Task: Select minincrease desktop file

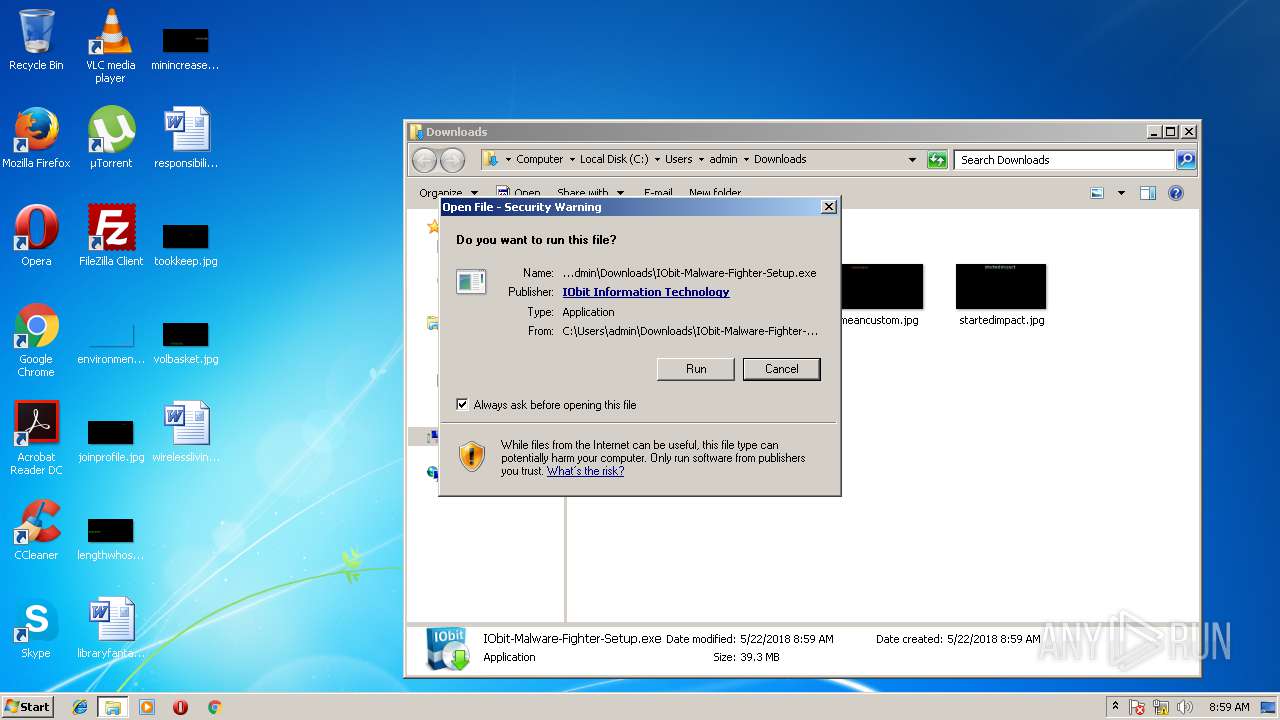Action: click(x=186, y=49)
